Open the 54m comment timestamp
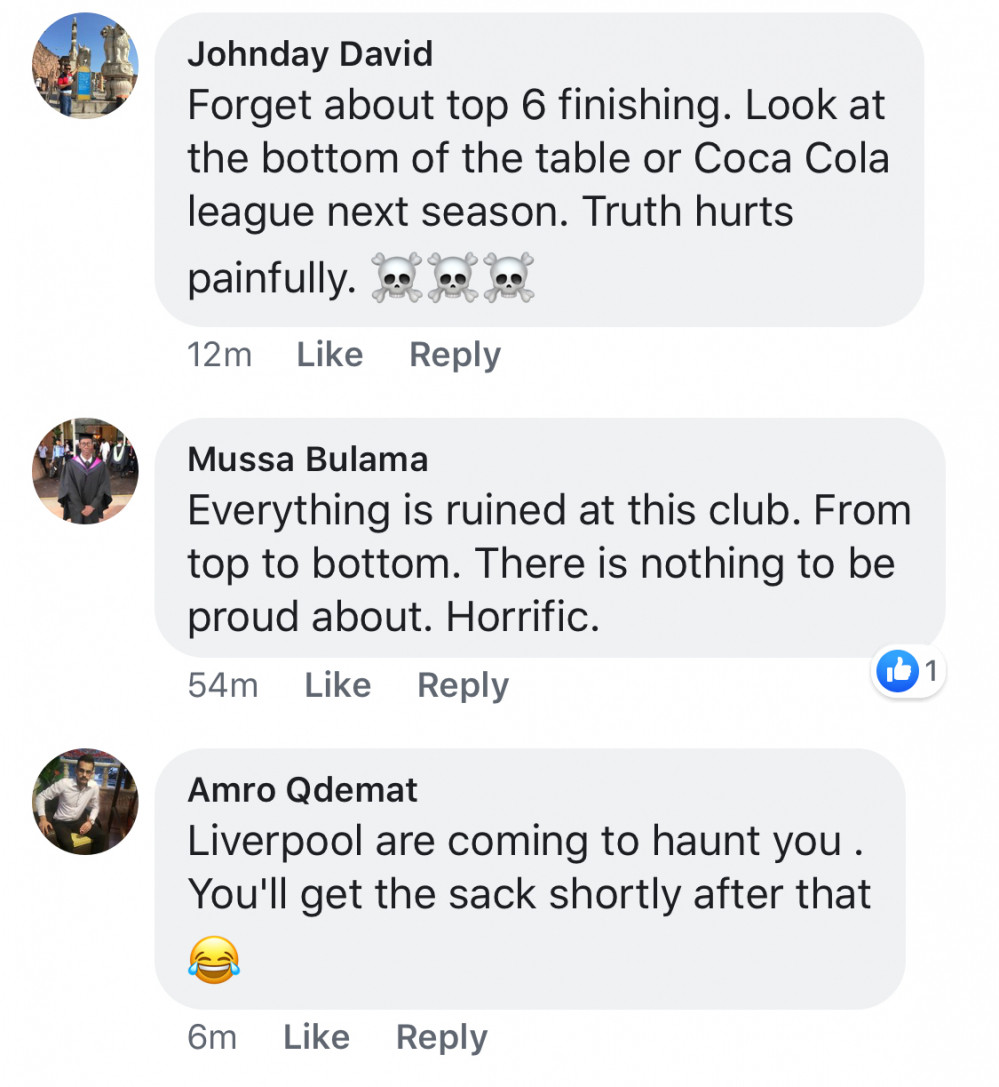Screen dimensions: 999x1087 tap(223, 685)
